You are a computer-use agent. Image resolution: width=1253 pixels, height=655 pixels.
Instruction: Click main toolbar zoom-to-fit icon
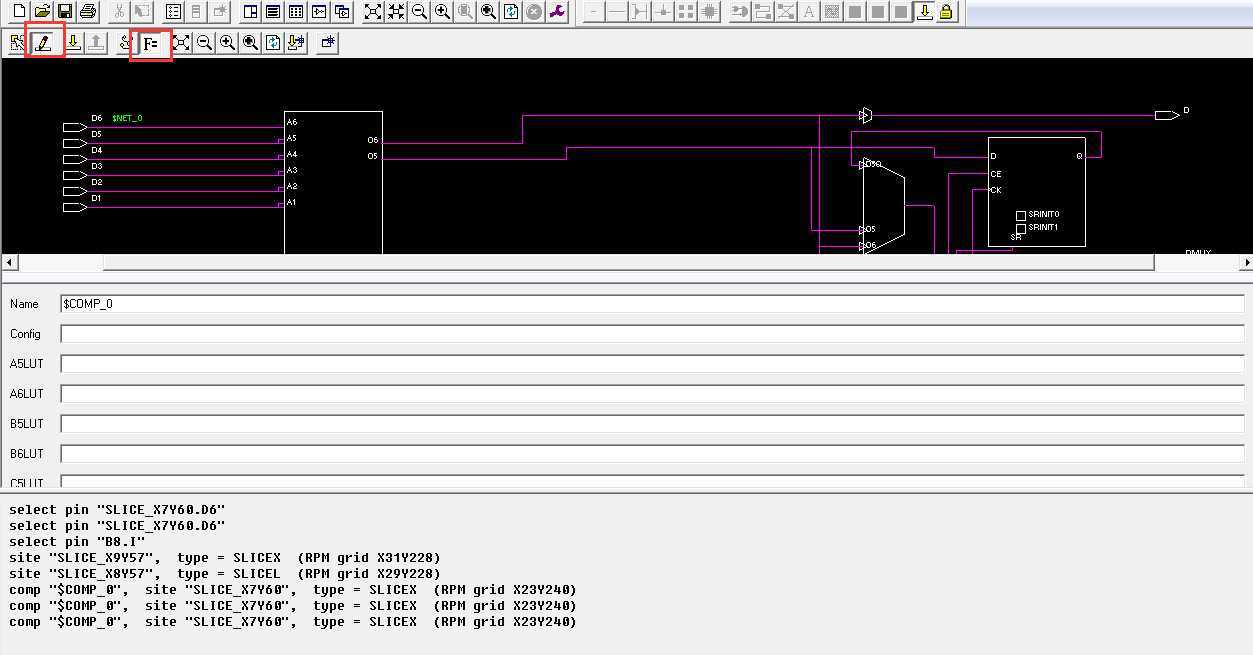[373, 12]
